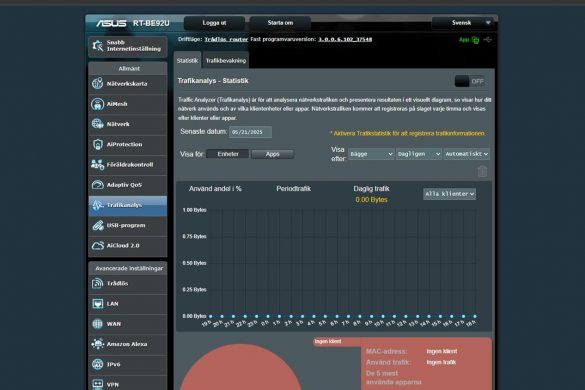Click the Amazon Alexa icon

click(98, 344)
